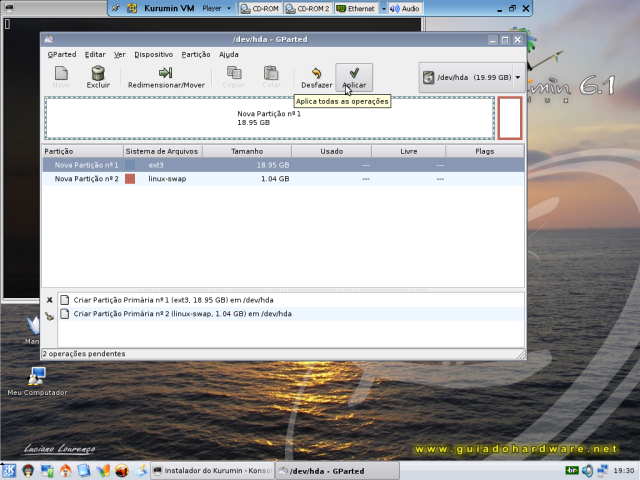This screenshot has height=480, width=640.
Task: Click the pin icon in the VMware Player bar
Action: (116, 8)
